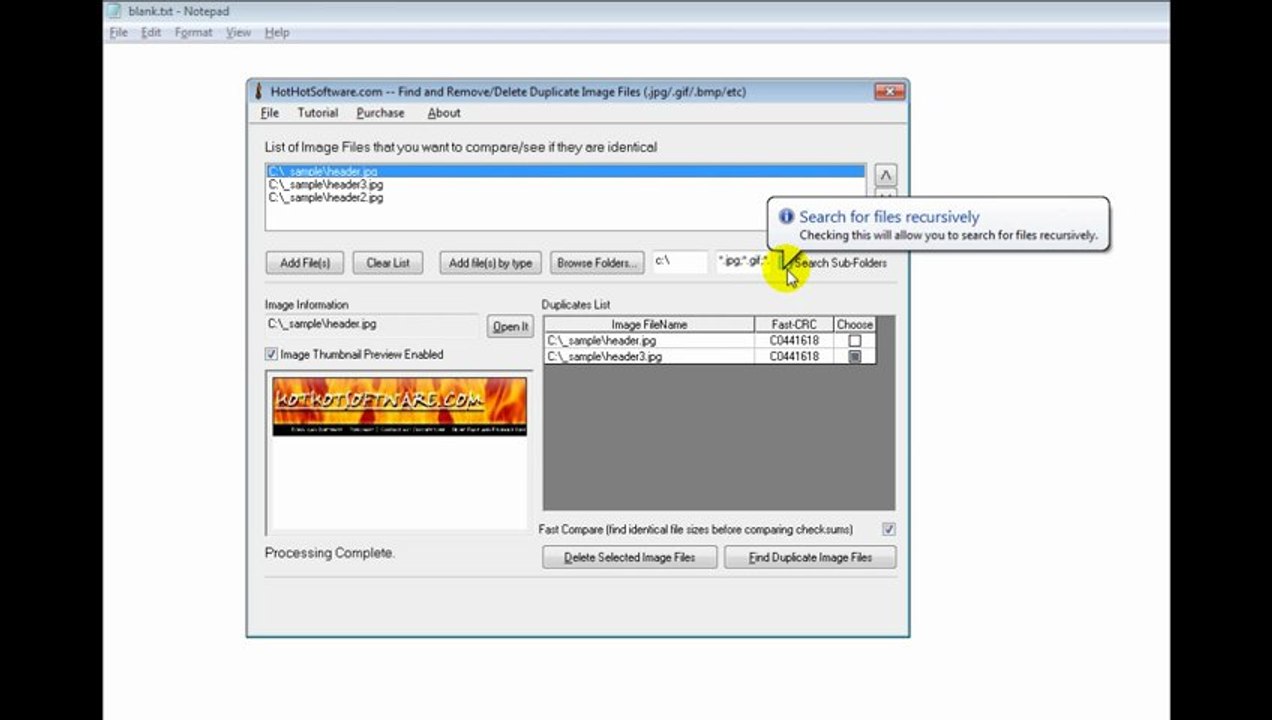
Task: Select C:\_sample\header2.jpg in the image file list
Action: point(565,198)
